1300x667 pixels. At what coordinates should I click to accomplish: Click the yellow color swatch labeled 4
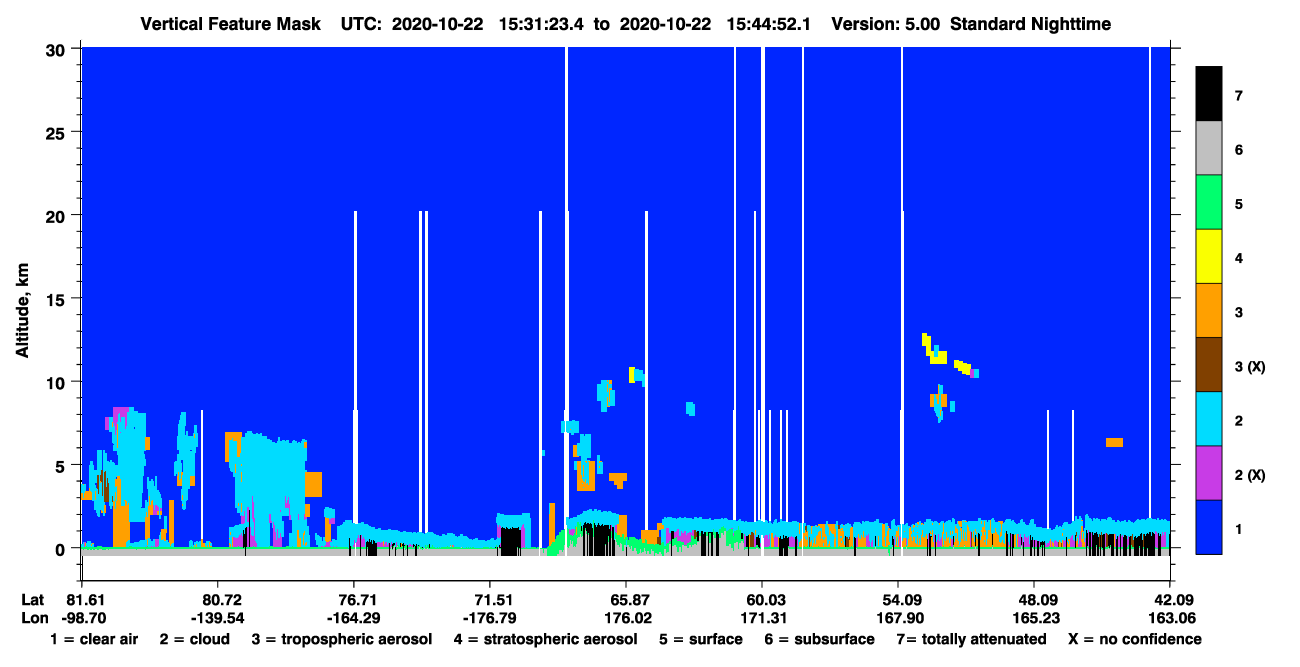1209,257
